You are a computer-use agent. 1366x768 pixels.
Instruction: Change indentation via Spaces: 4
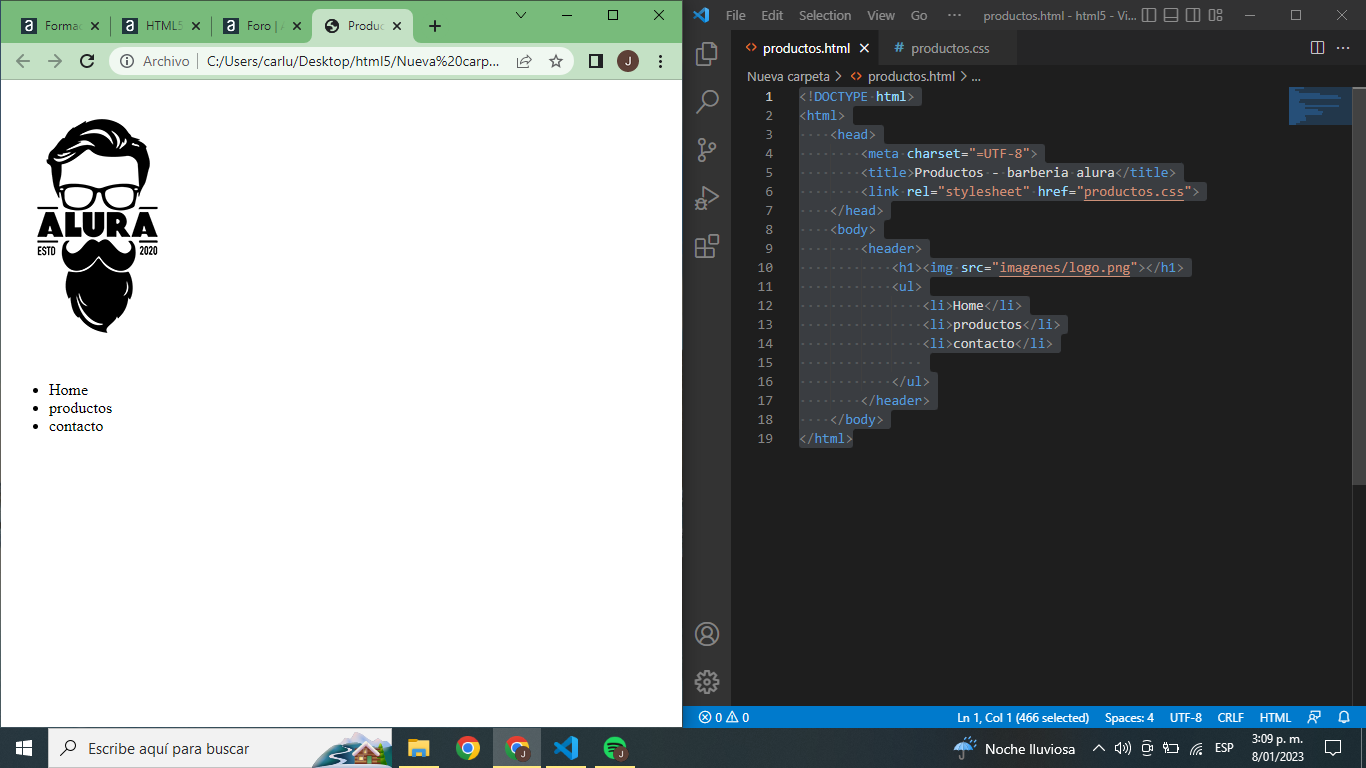pos(1129,717)
